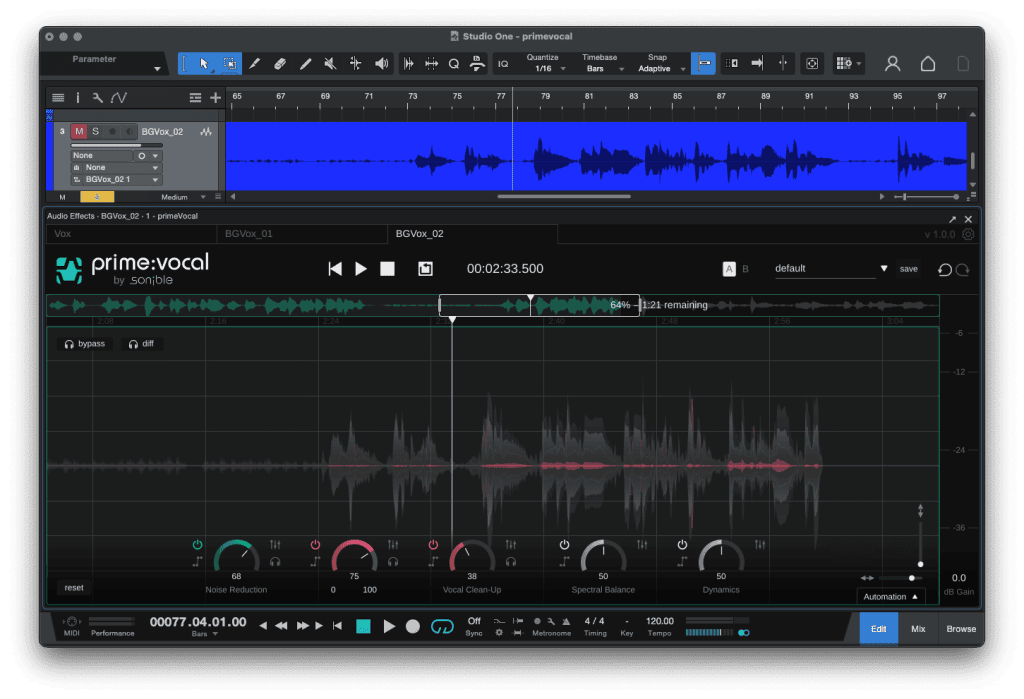Show automation with the curve icon
1024x699 pixels.
point(119,98)
